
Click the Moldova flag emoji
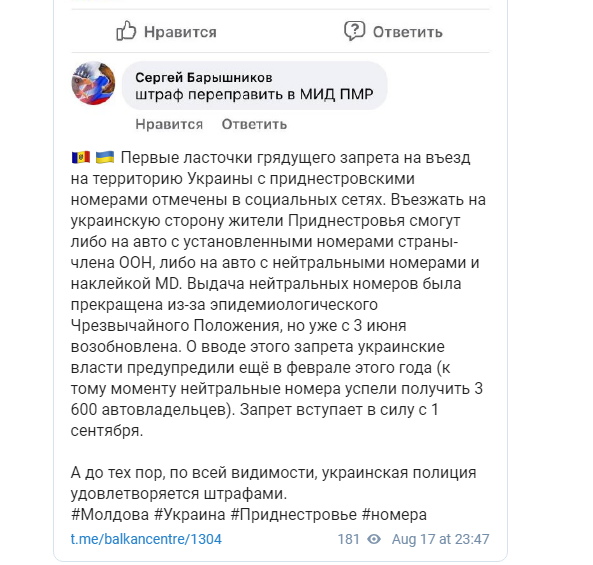[x=81, y=157]
